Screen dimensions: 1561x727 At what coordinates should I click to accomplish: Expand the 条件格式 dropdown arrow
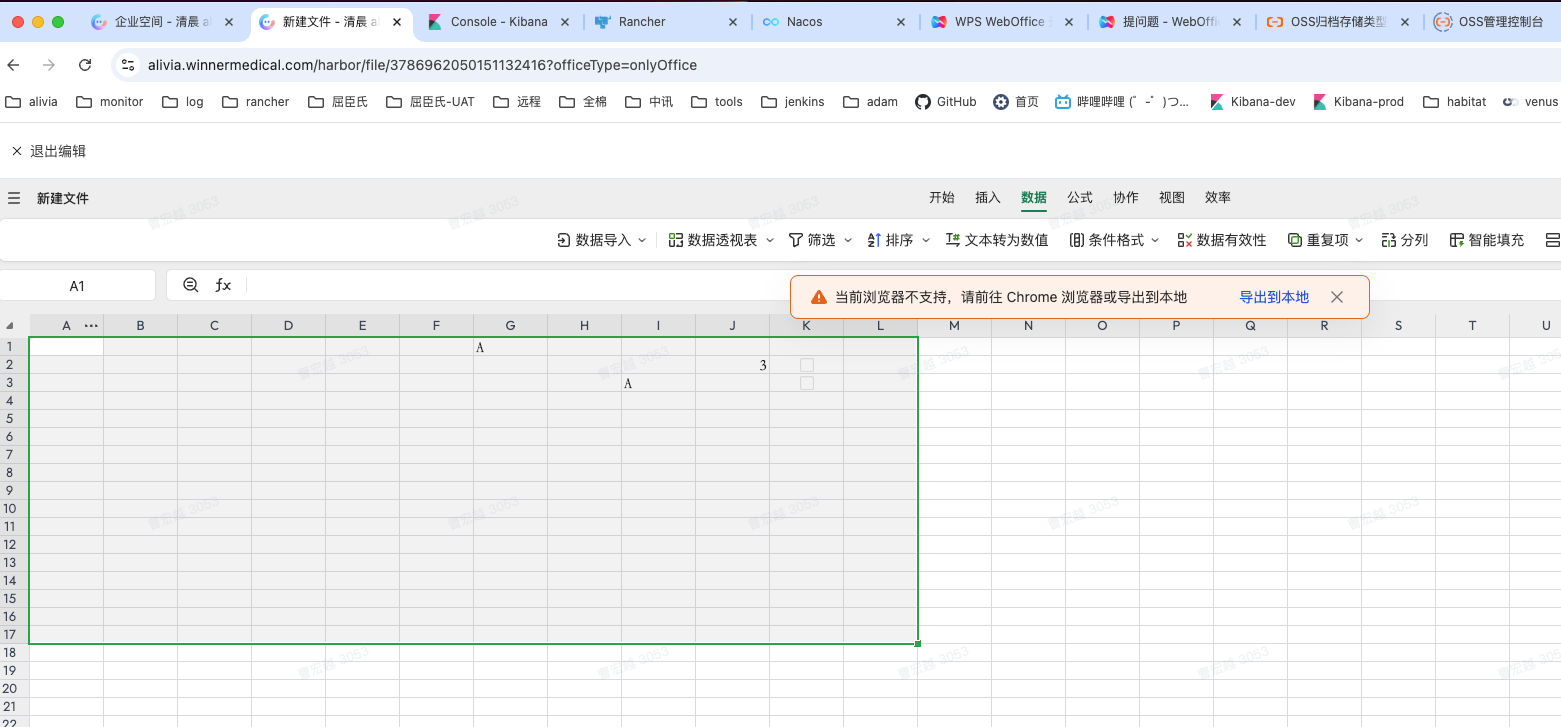click(x=1155, y=240)
